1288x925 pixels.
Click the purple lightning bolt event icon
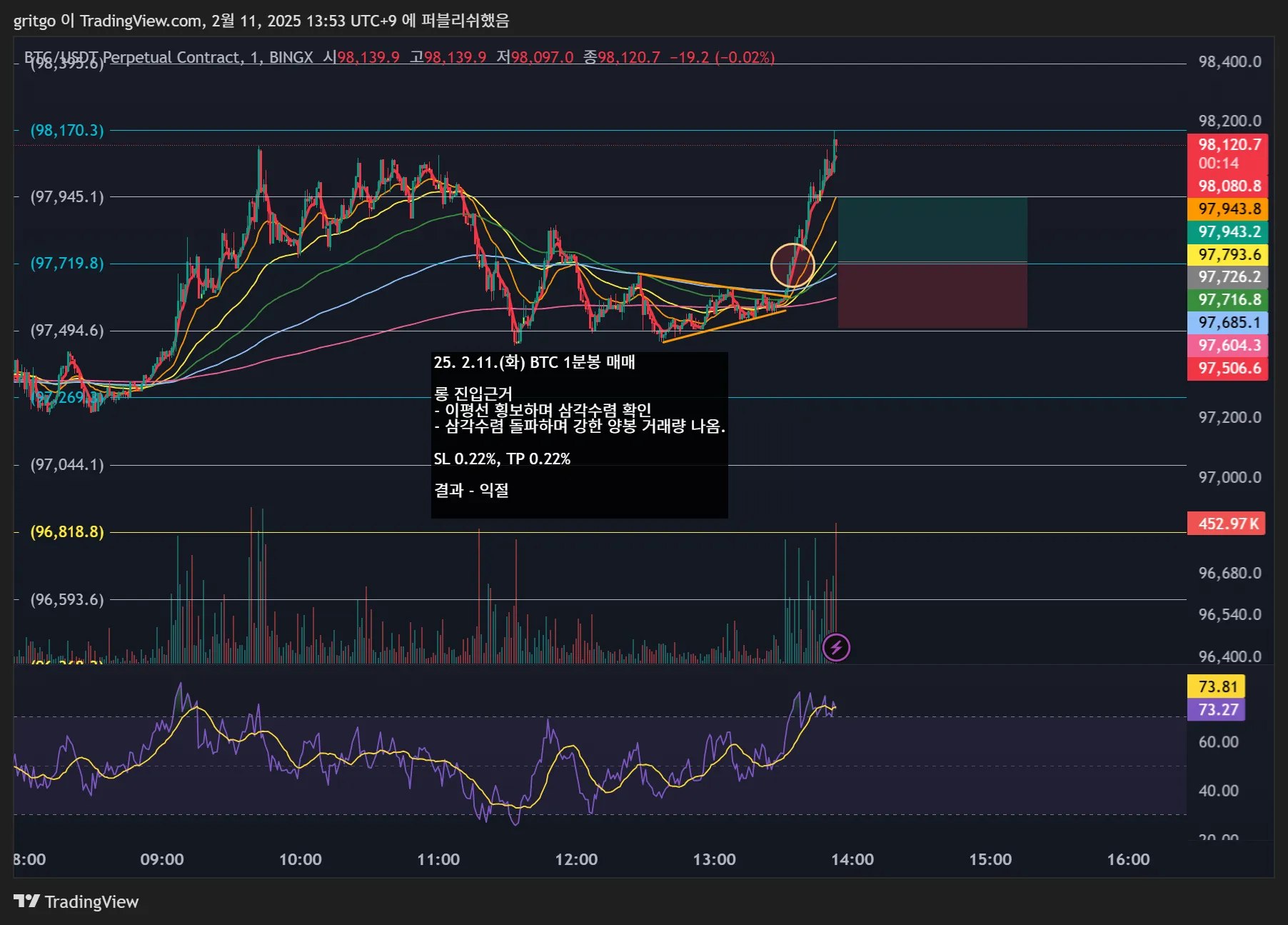tap(836, 648)
